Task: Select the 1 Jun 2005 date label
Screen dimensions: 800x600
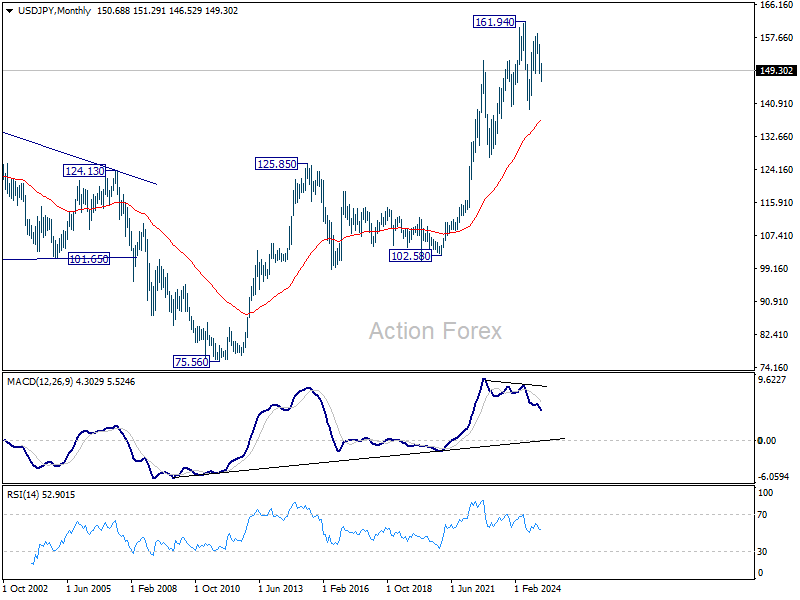Action: coord(89,588)
